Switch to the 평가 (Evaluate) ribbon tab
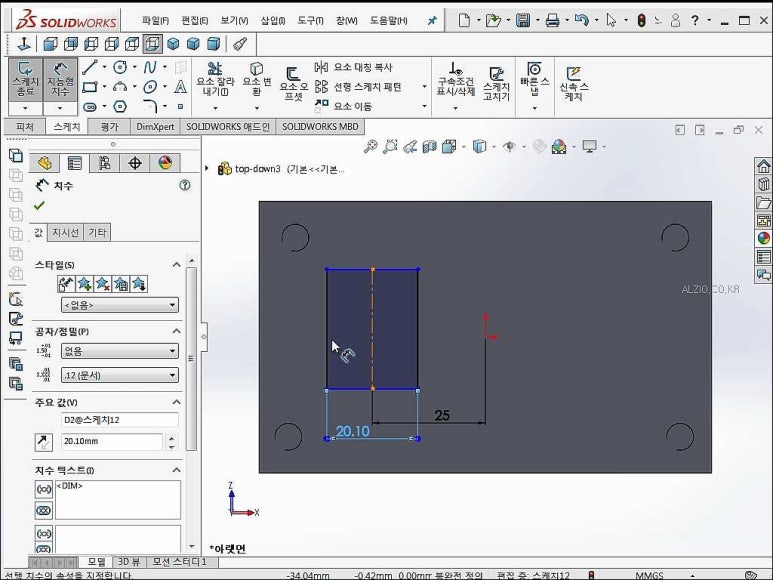The image size is (773, 580). [109, 127]
